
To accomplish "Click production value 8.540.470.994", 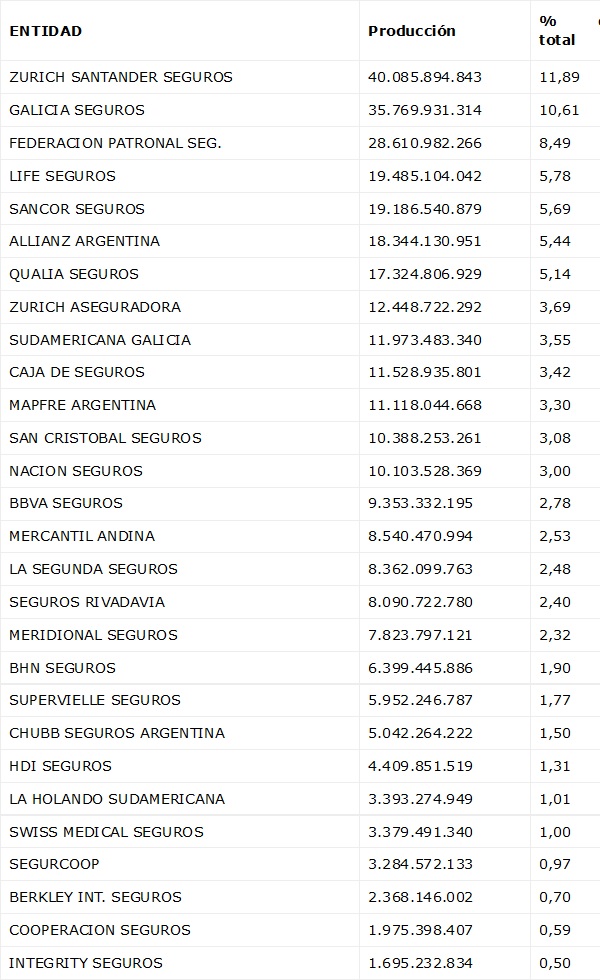I will point(420,536).
